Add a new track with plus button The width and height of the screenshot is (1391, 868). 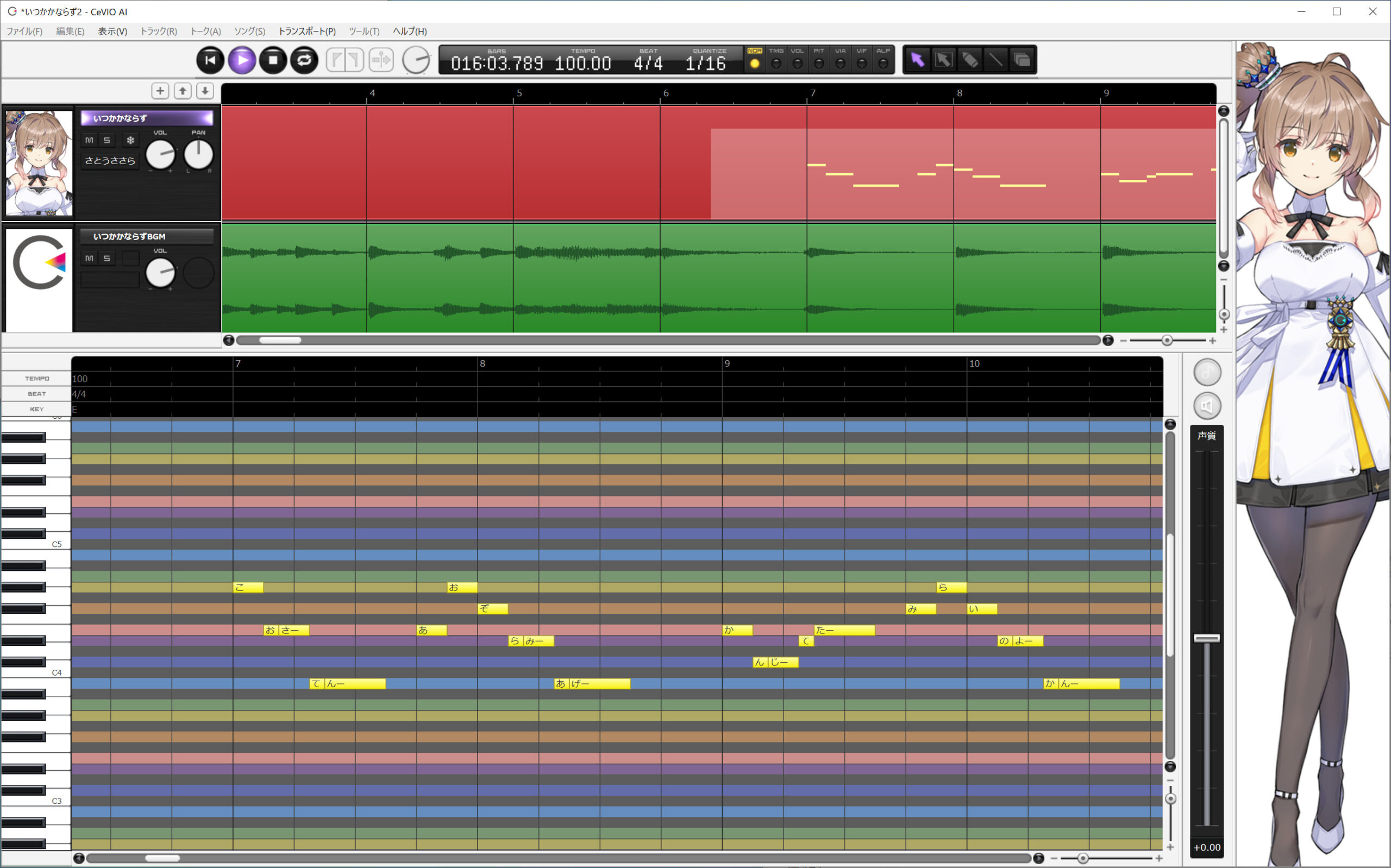tap(160, 91)
